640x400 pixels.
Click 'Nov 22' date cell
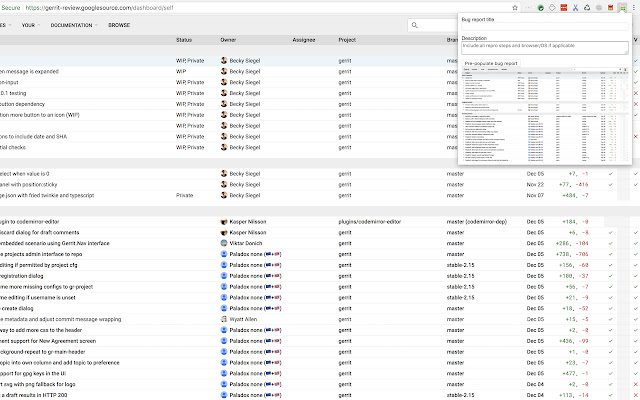(x=535, y=184)
